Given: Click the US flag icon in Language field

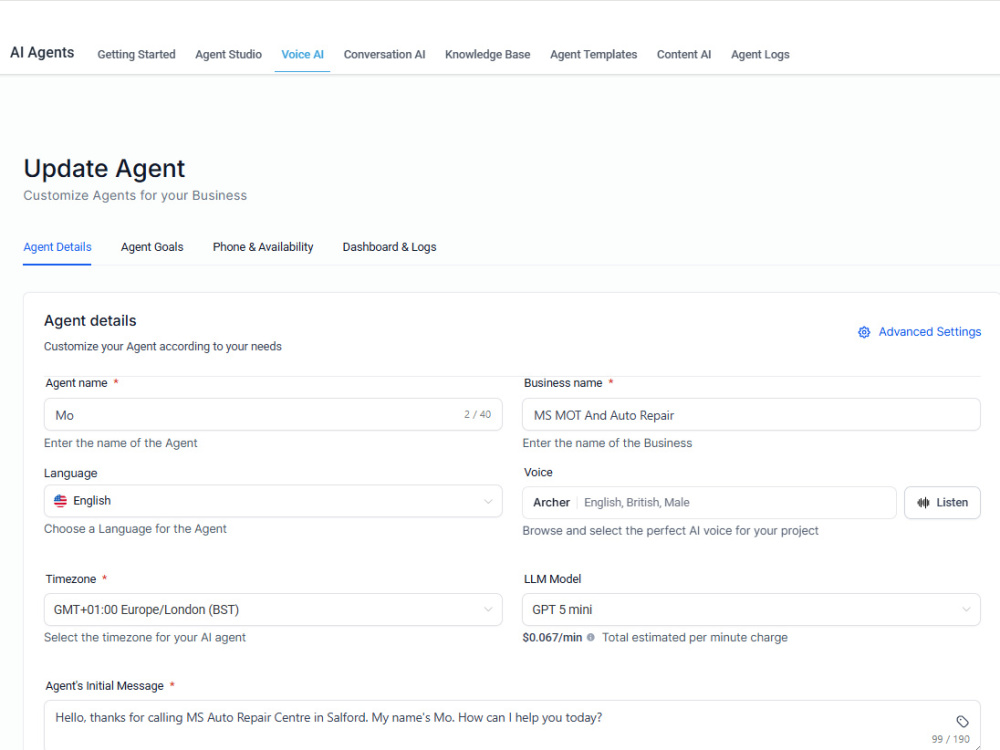Looking at the screenshot, I should [x=61, y=501].
